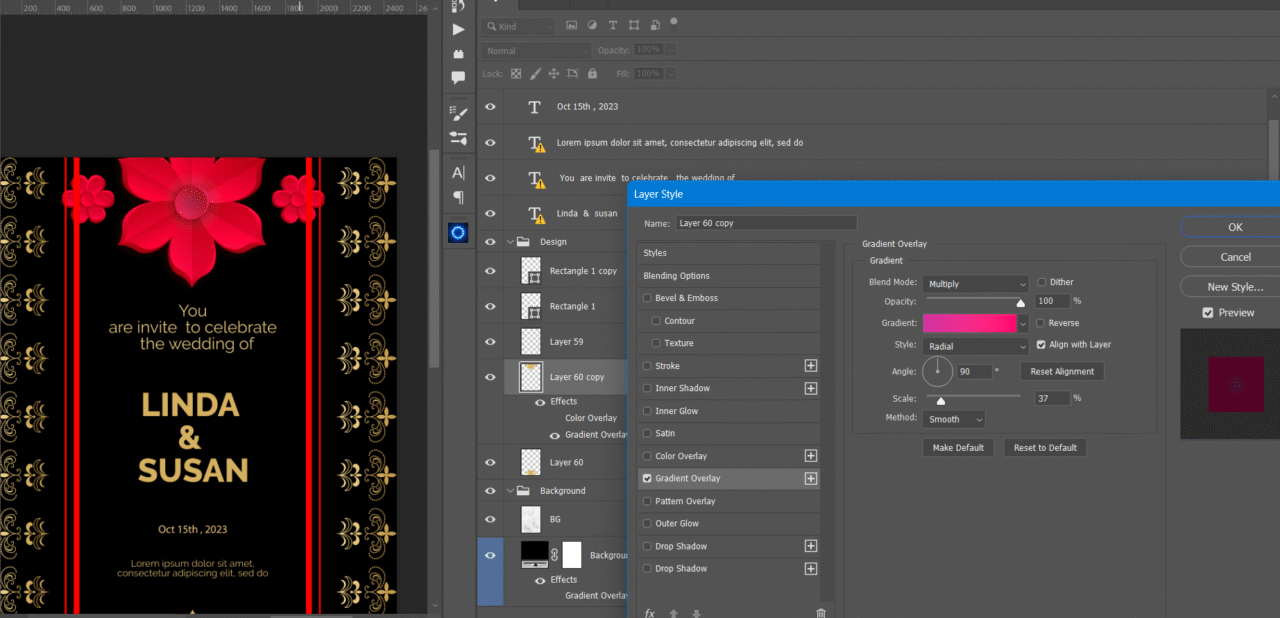Open the Blend Mode Multiply dropdown
This screenshot has width=1280, height=618.
[975, 284]
